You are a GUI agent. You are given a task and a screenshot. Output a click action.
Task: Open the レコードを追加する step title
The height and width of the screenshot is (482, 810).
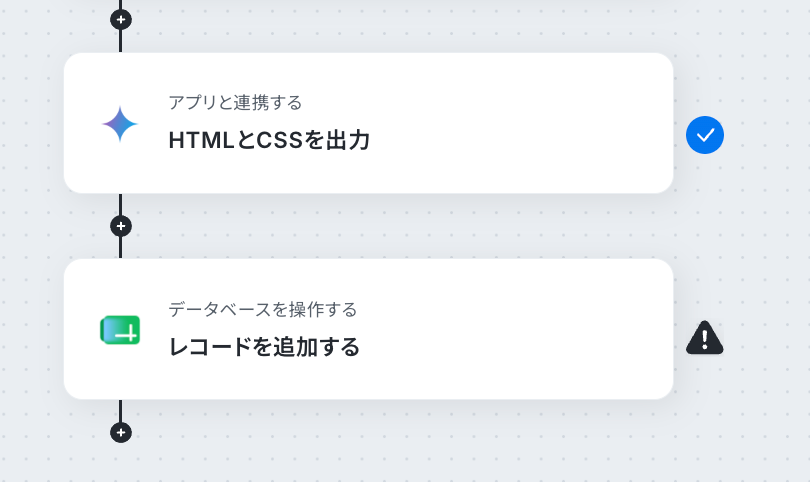tap(264, 347)
